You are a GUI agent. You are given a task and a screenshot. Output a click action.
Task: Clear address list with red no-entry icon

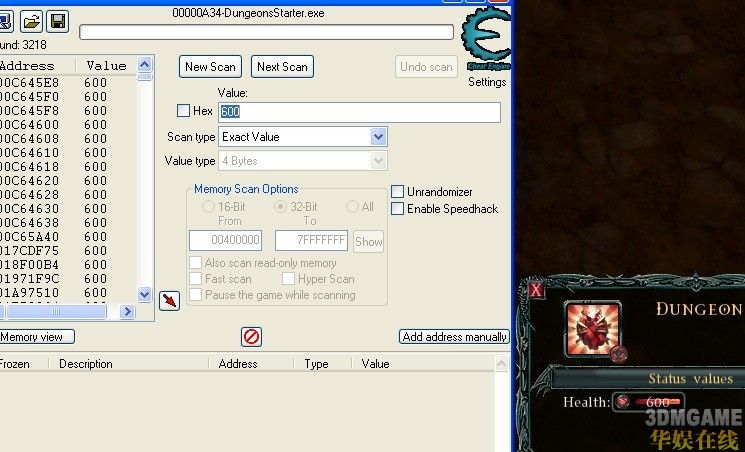251,337
